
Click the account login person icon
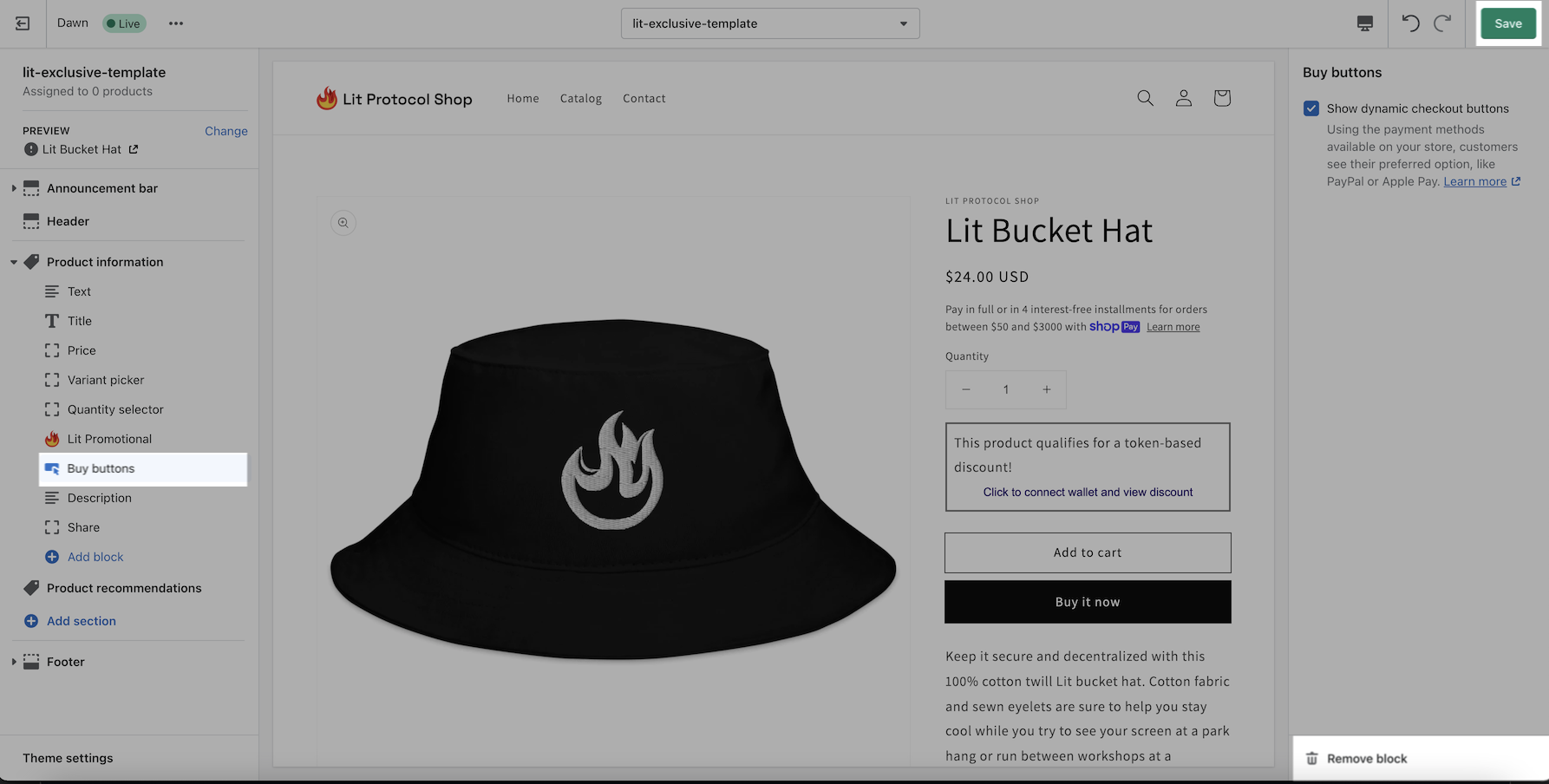pyautogui.click(x=1183, y=98)
